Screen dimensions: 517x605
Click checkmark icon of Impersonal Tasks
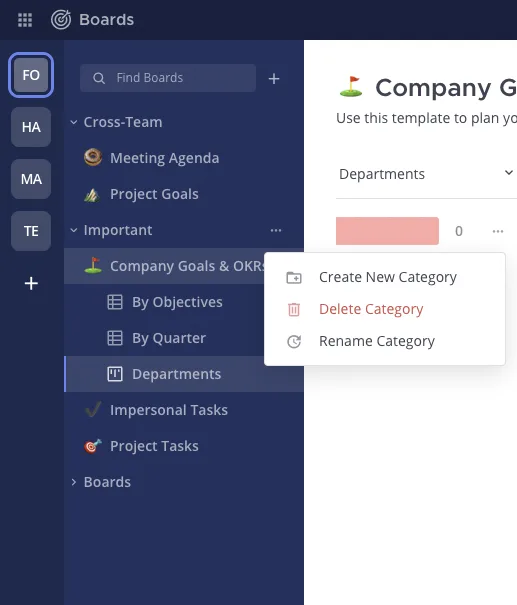93,409
